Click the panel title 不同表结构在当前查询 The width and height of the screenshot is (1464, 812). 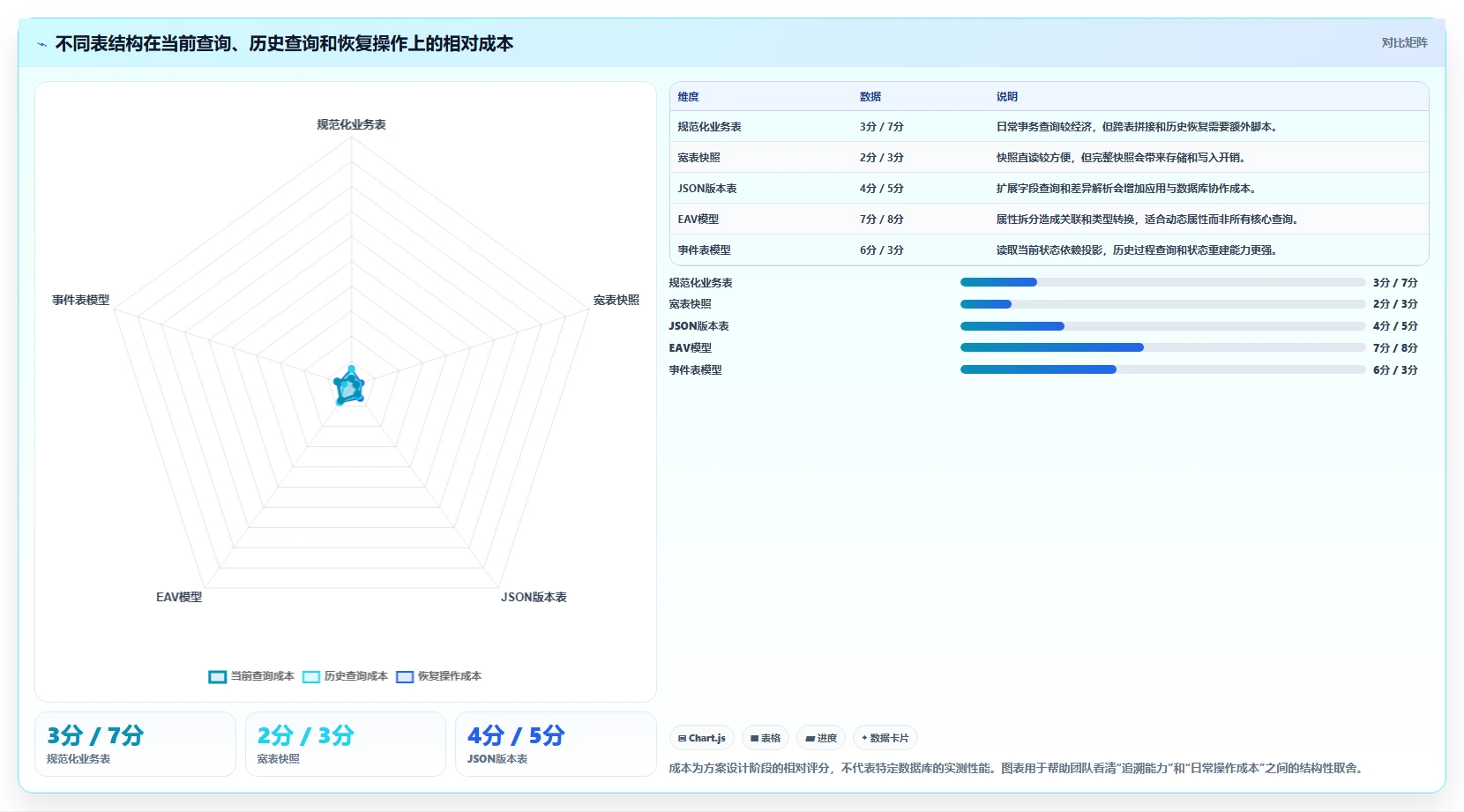coord(284,43)
